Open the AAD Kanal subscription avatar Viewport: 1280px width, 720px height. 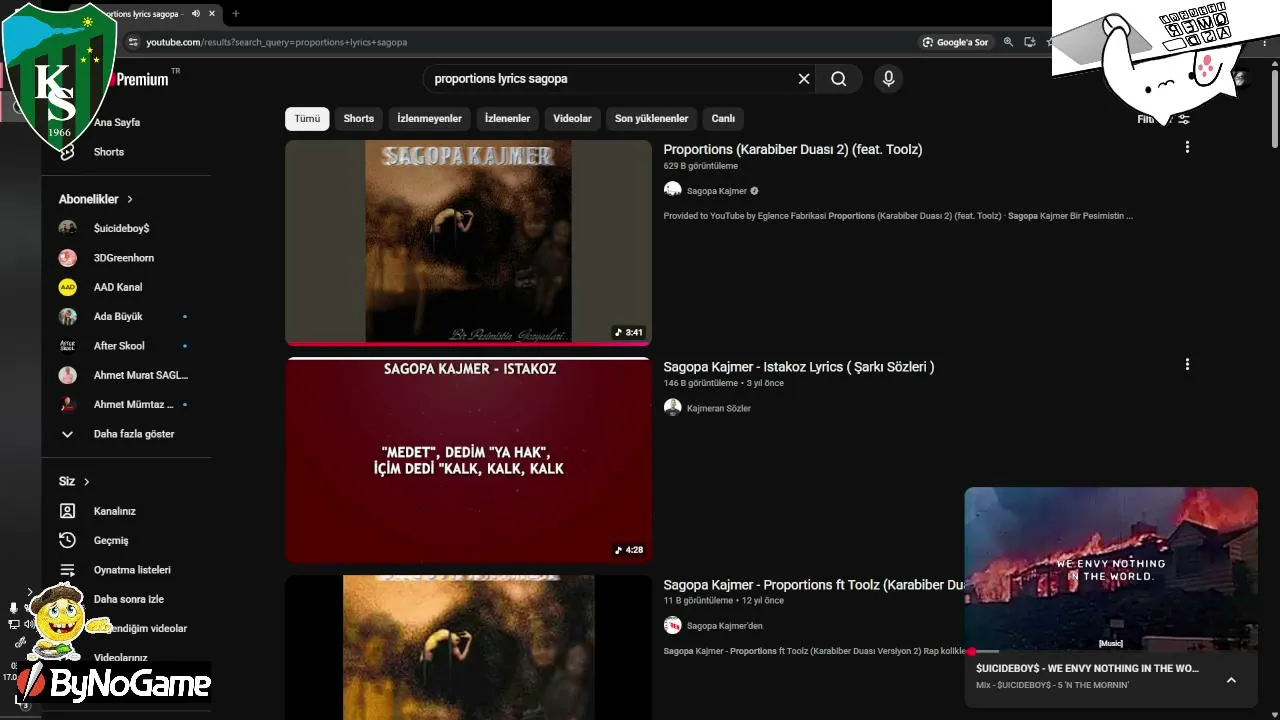click(67, 287)
